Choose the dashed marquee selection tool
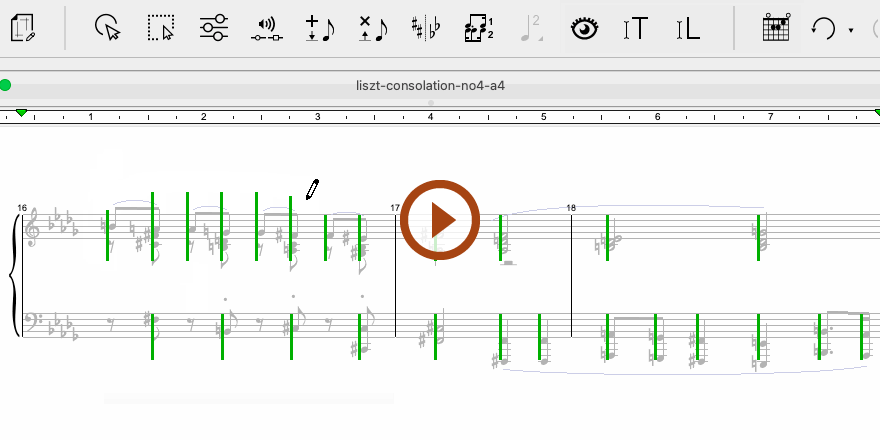 pyautogui.click(x=161, y=28)
